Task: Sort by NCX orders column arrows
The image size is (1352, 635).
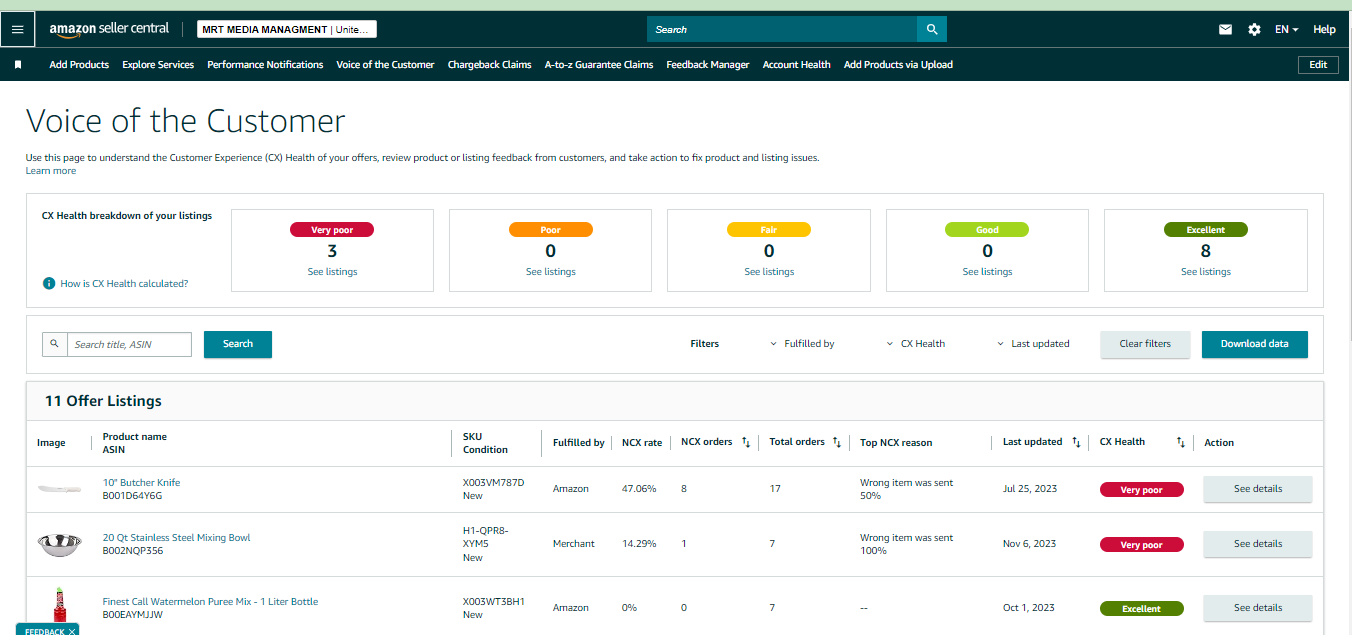Action: pos(746,442)
